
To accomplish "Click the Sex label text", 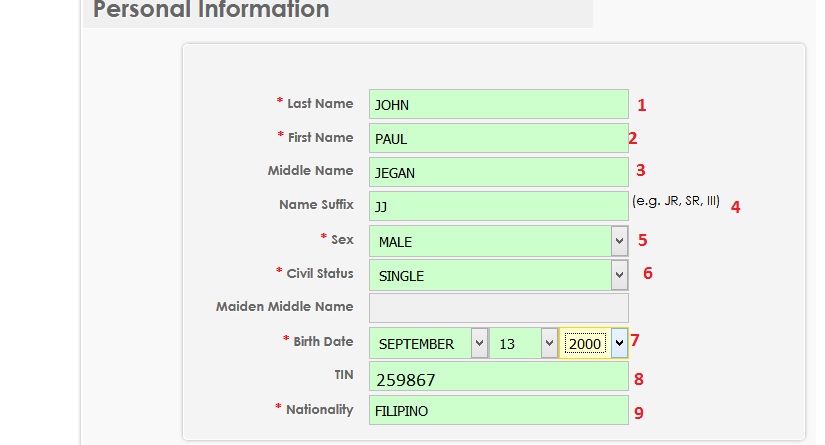I will click(342, 239).
